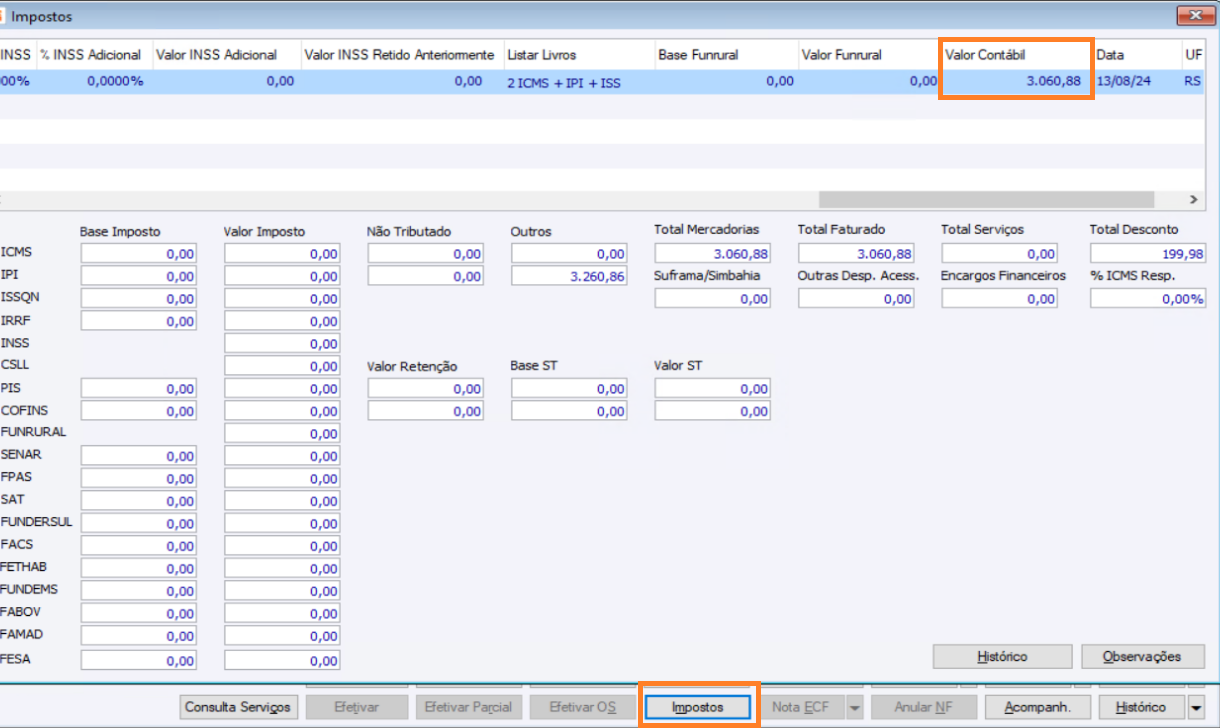Click the Outras Desp. Acess. field

(856, 298)
